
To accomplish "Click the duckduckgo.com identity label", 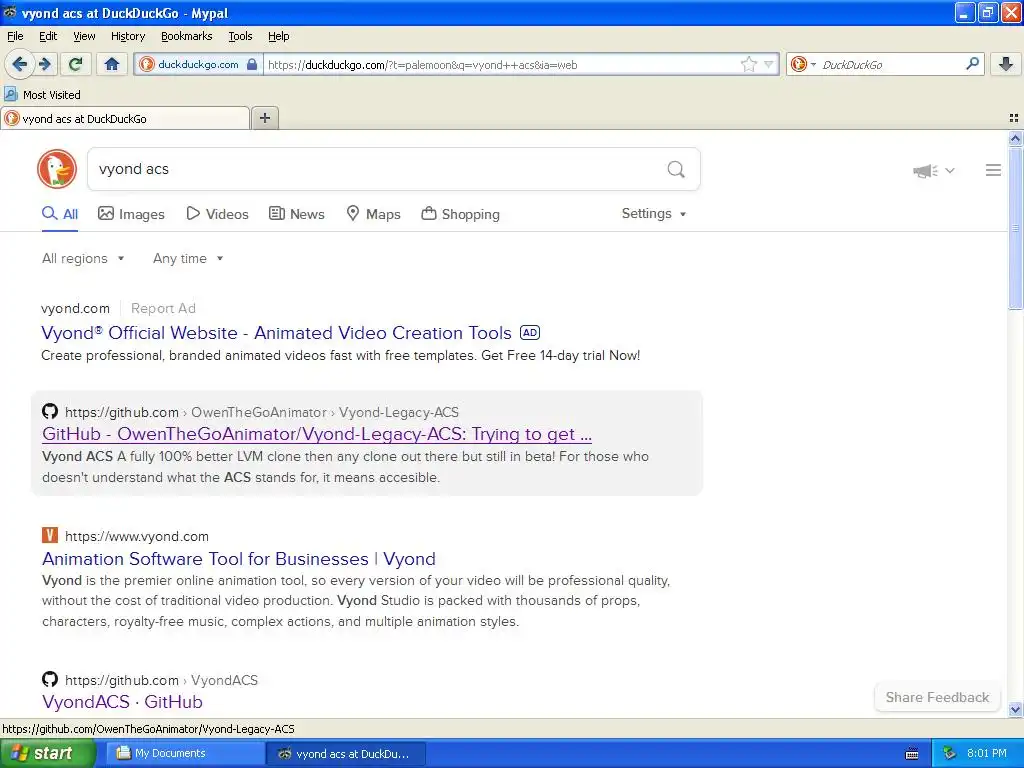I will pos(198,64).
